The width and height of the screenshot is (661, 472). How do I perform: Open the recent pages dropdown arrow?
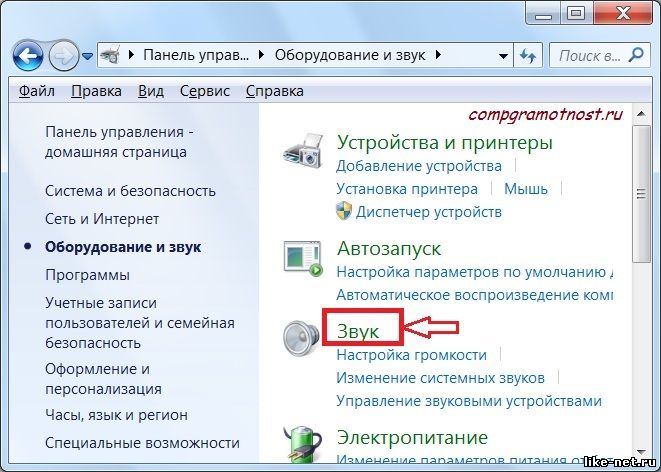pyautogui.click(x=88, y=54)
